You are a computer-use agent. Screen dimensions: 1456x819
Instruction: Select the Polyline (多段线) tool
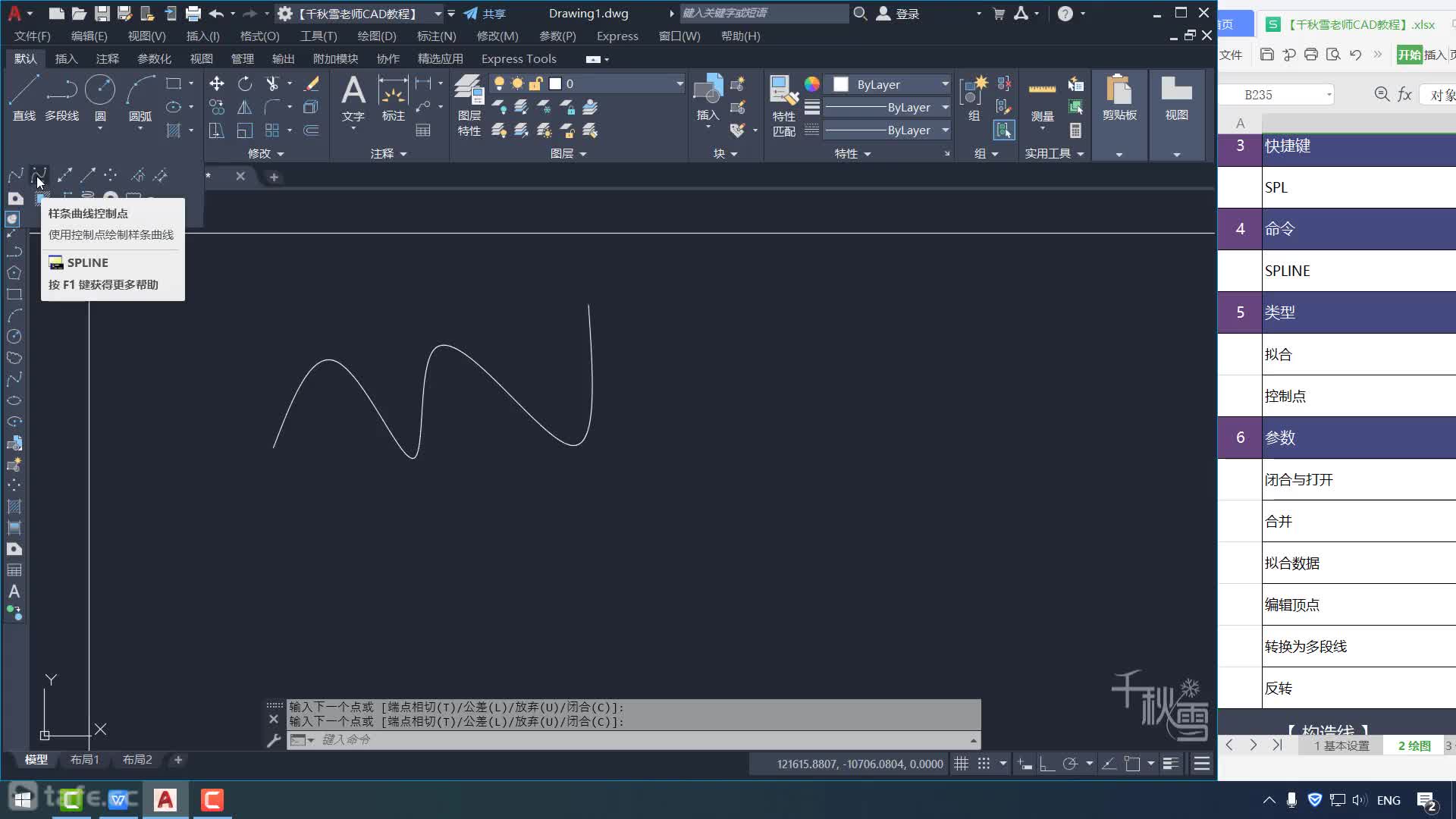pyautogui.click(x=61, y=99)
